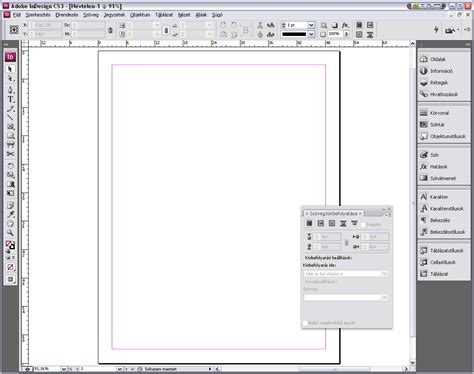This screenshot has width=474, height=374.
Task: Open the Objektumstílusok panel
Action: 444,136
